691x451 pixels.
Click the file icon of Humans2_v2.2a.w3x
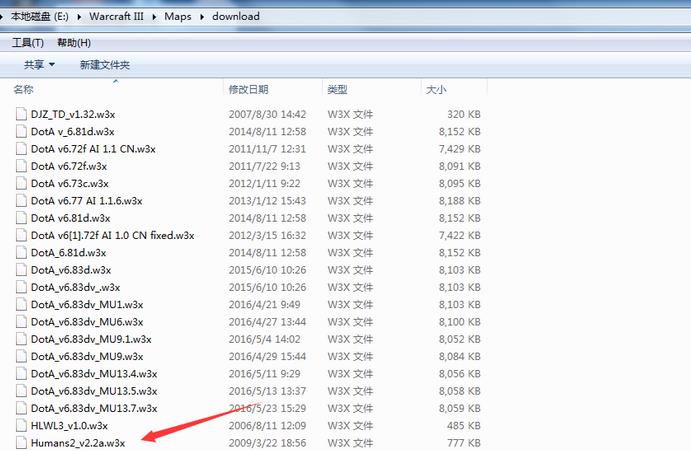(x=21, y=443)
